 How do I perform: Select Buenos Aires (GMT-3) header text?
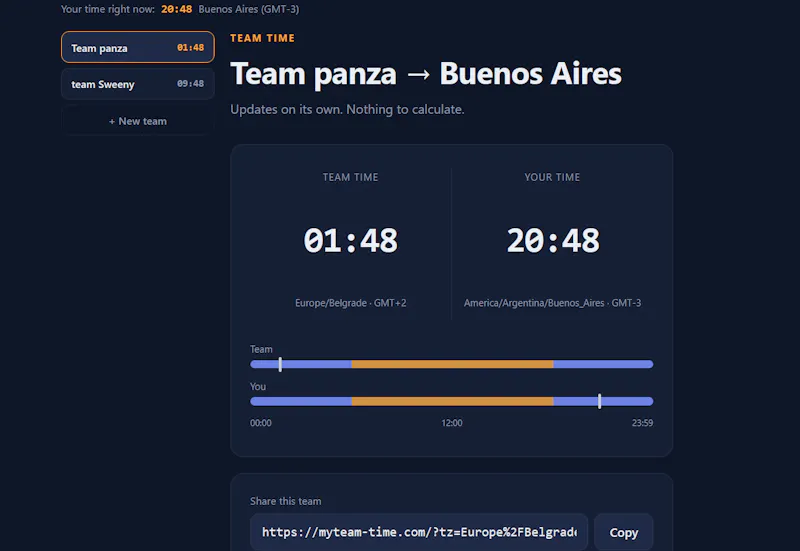tap(249, 9)
